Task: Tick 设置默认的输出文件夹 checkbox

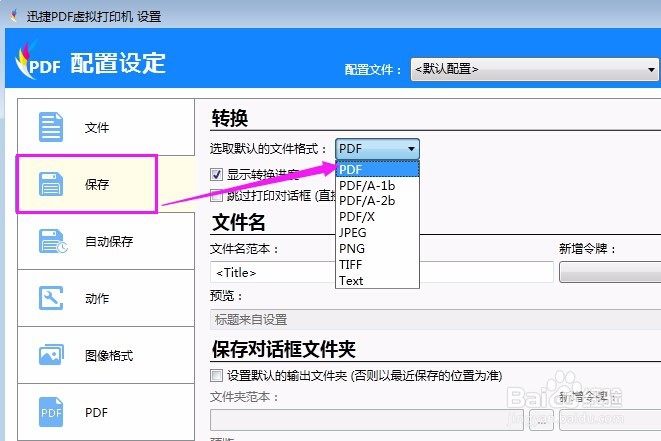Action: pos(216,375)
